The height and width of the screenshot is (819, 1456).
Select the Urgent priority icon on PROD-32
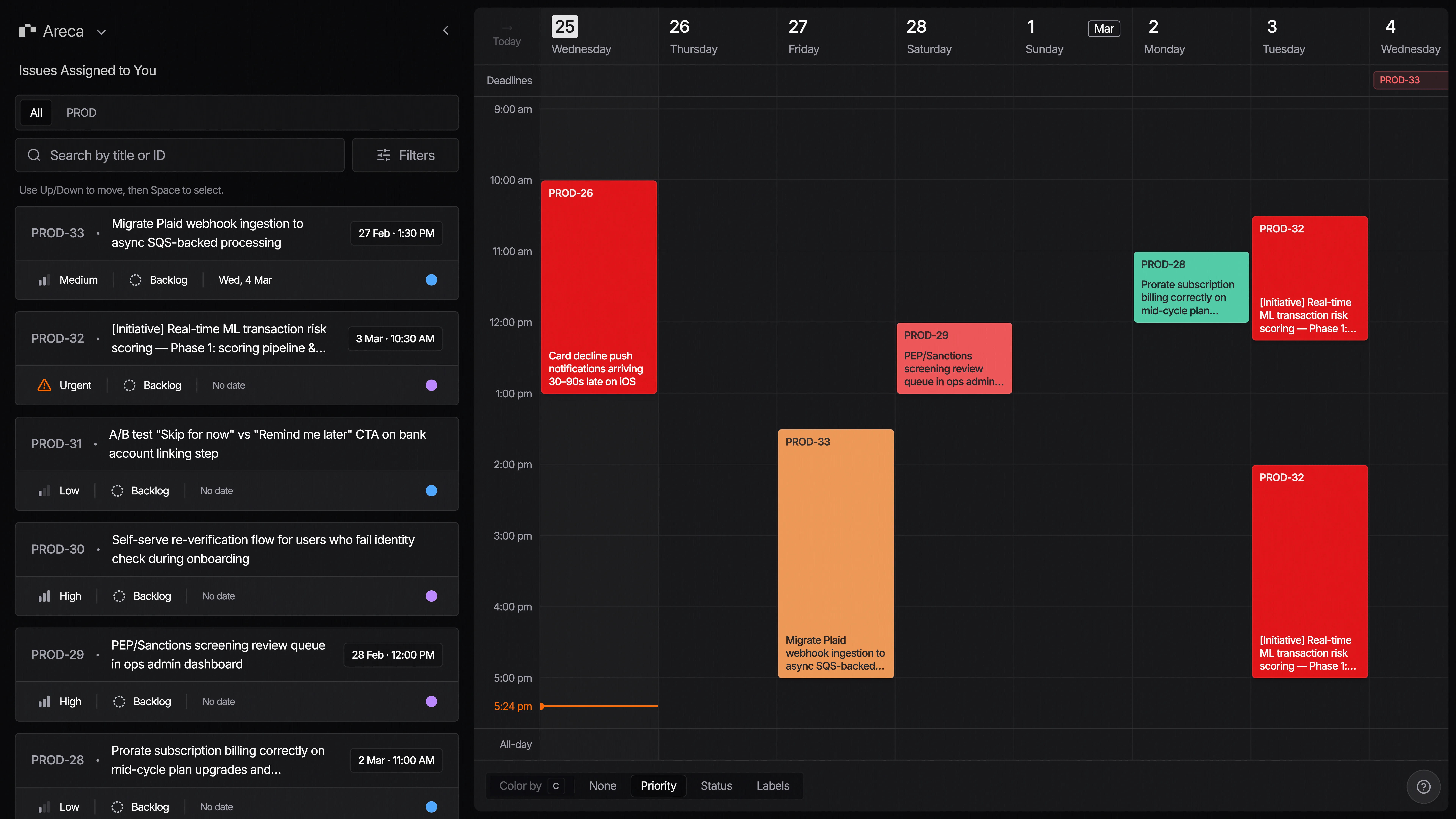pos(44,385)
